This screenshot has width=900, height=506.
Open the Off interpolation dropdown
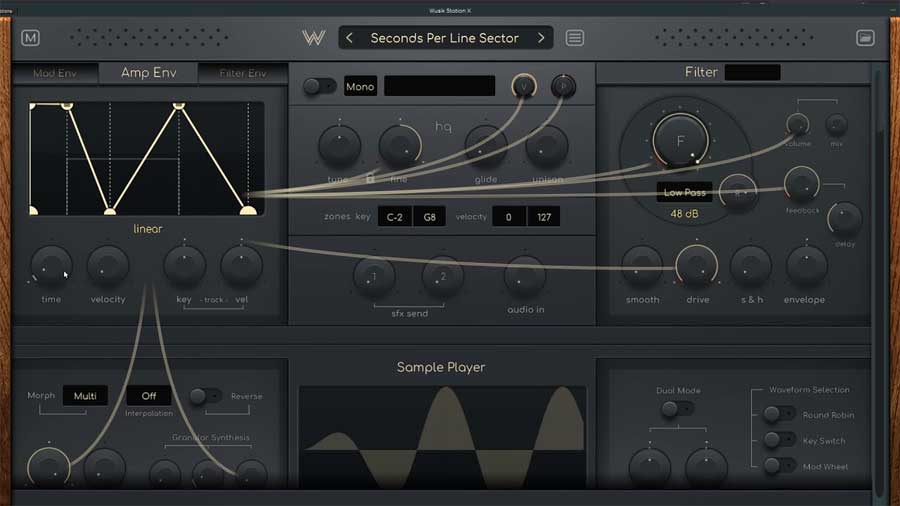pos(149,396)
